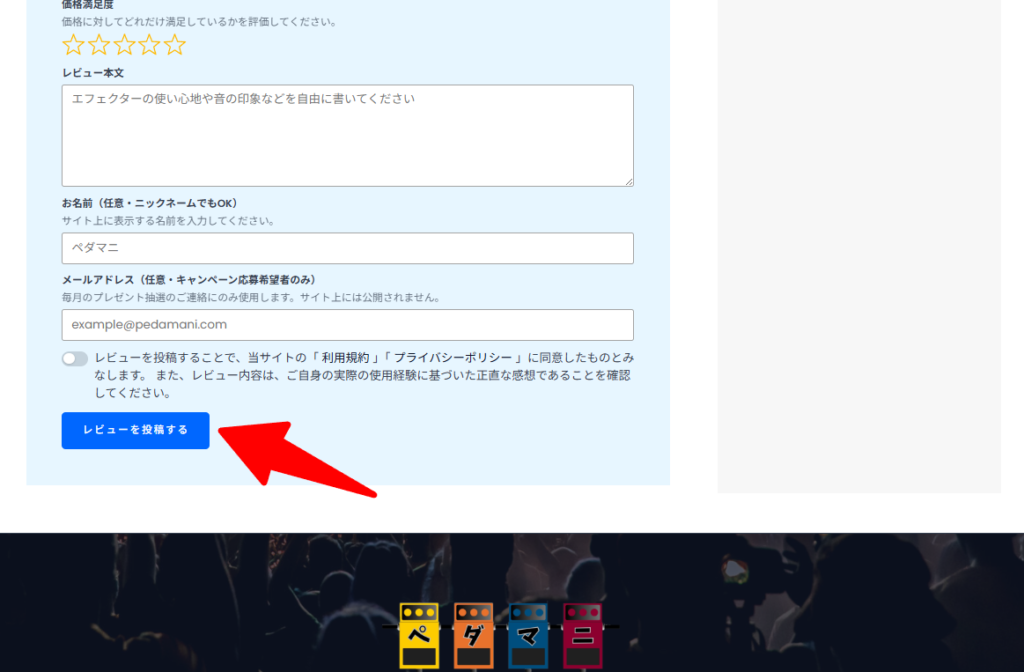Select the third price satisfaction star
The image size is (1024, 672).
[124, 45]
